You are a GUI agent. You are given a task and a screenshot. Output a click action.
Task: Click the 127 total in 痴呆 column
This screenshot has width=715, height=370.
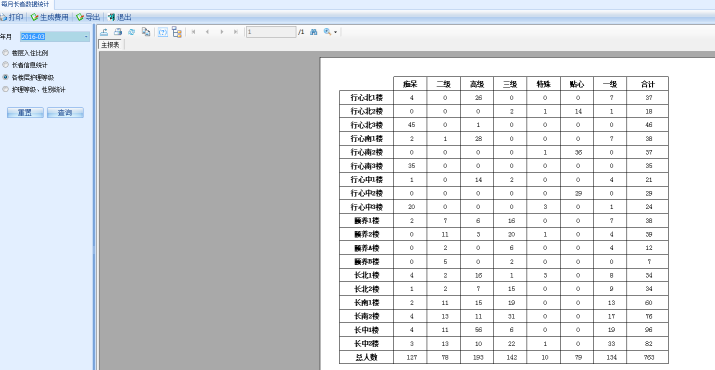point(411,357)
